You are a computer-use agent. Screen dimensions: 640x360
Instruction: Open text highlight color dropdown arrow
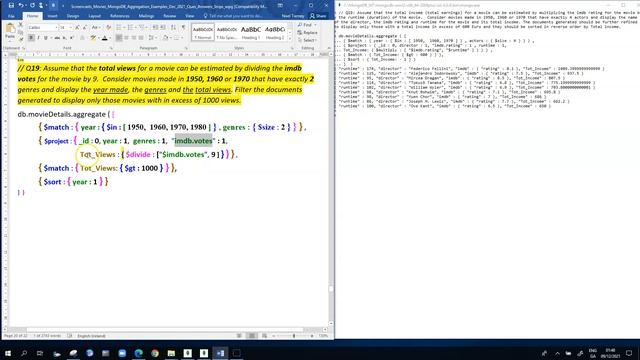pos(98,38)
